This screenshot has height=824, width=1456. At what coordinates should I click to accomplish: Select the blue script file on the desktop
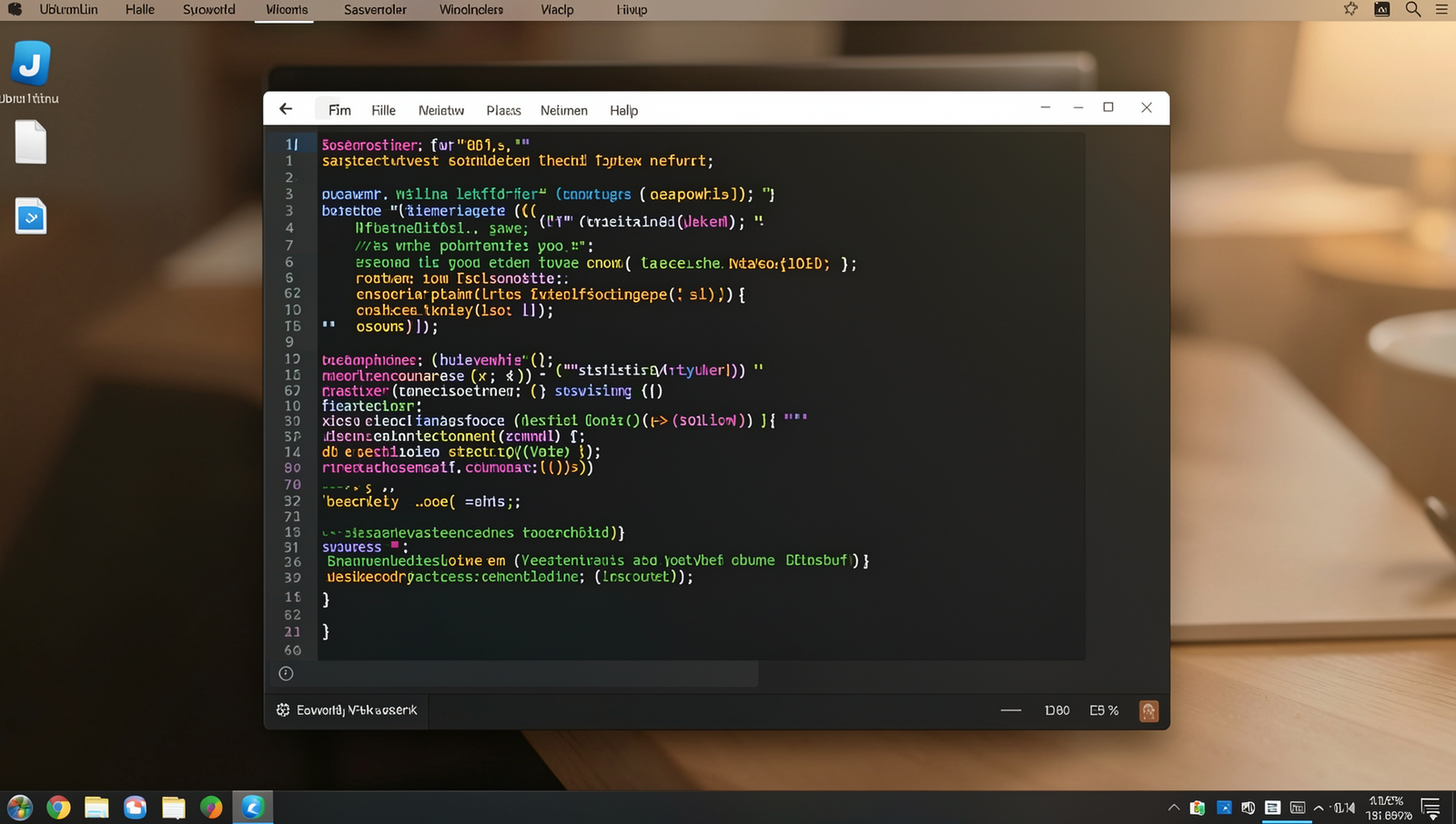click(30, 216)
